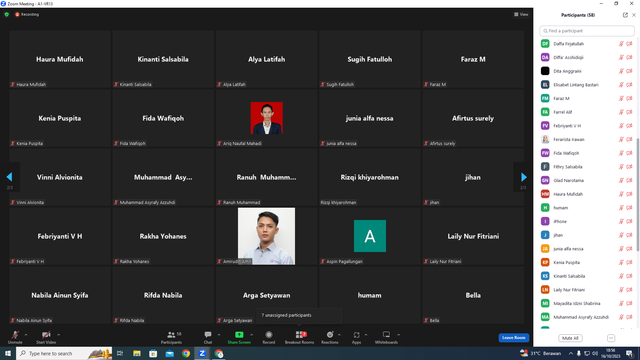Toggle mic icon for Daffa Firjatullah

coord(621,44)
